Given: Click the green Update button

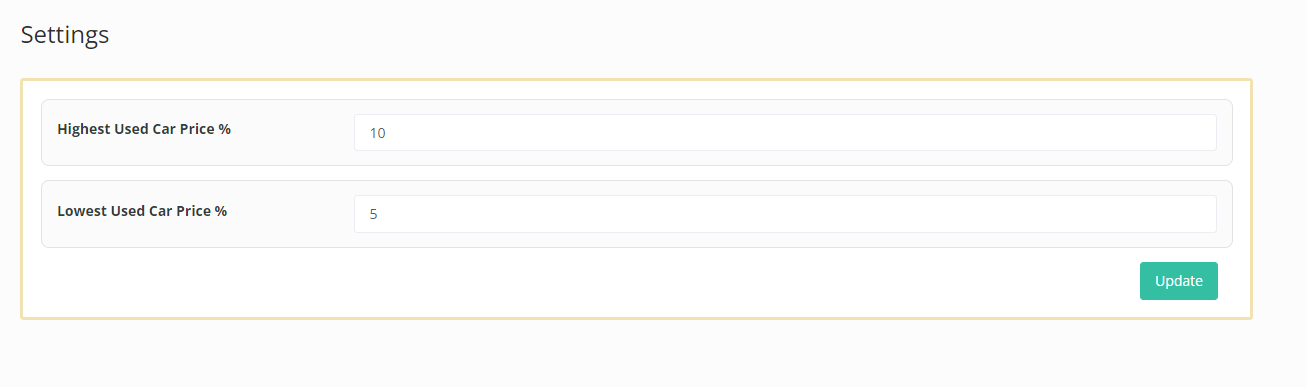Looking at the screenshot, I should tap(1178, 281).
